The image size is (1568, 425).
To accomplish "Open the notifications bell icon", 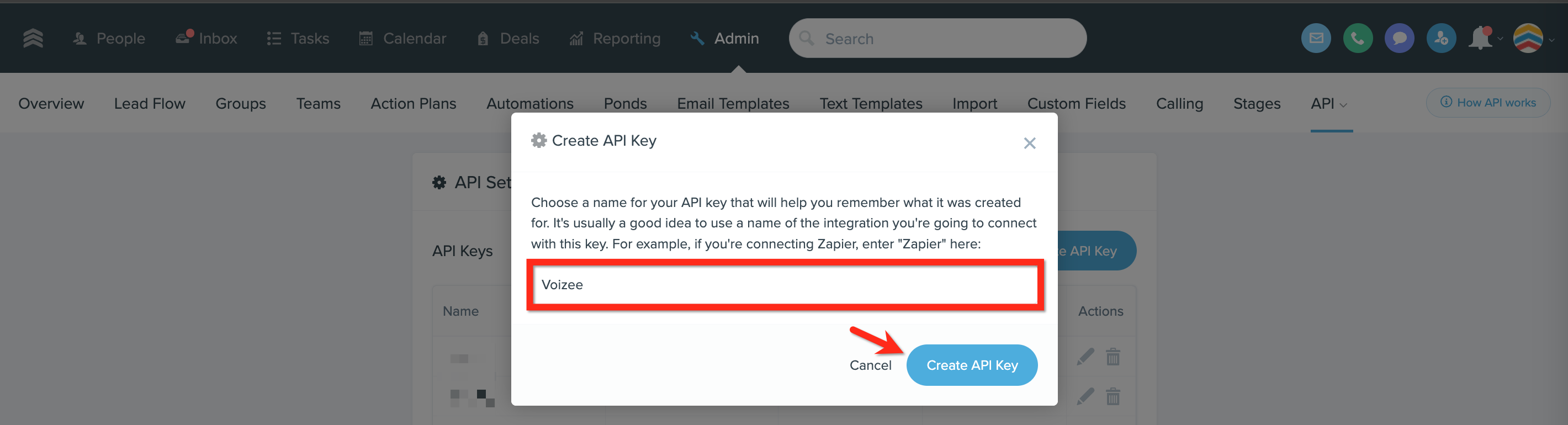I will [x=1480, y=38].
